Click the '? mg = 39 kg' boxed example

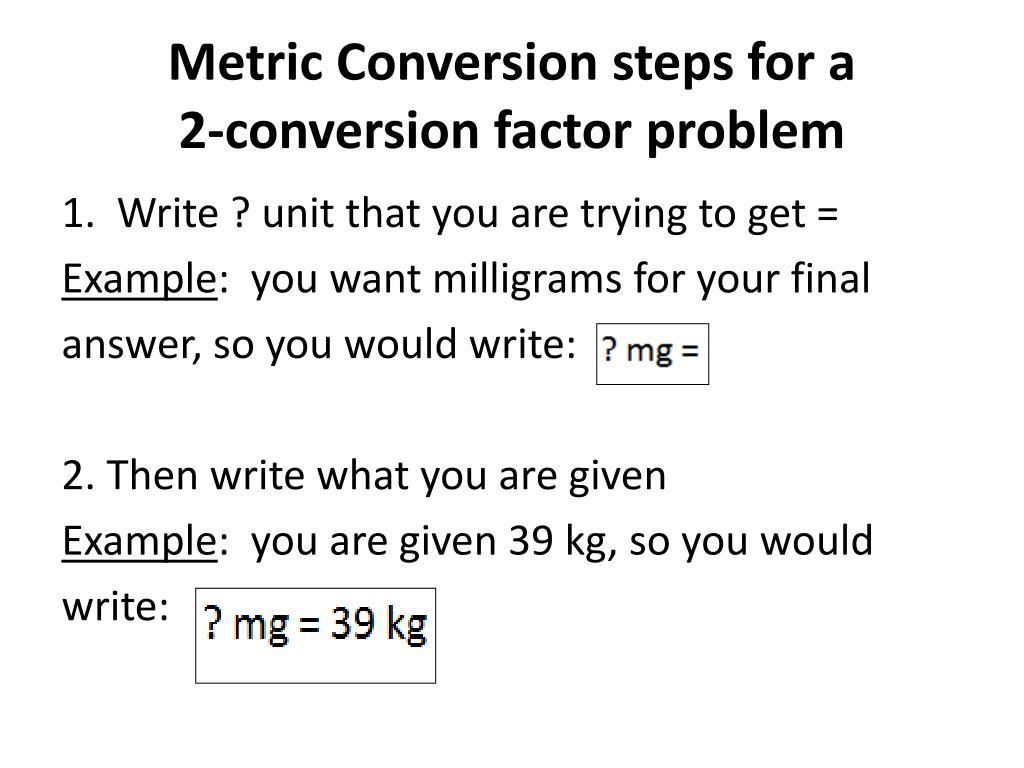[x=315, y=635]
